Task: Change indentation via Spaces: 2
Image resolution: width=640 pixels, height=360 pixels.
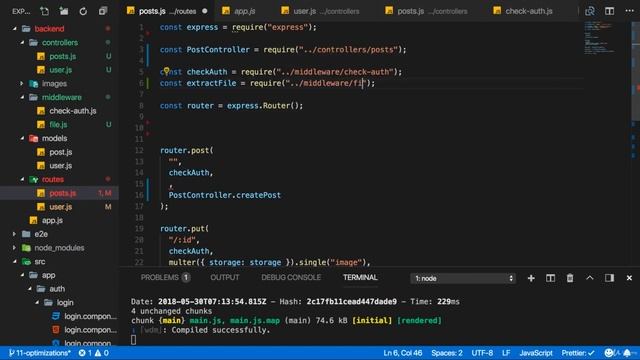Action: pyautogui.click(x=447, y=353)
